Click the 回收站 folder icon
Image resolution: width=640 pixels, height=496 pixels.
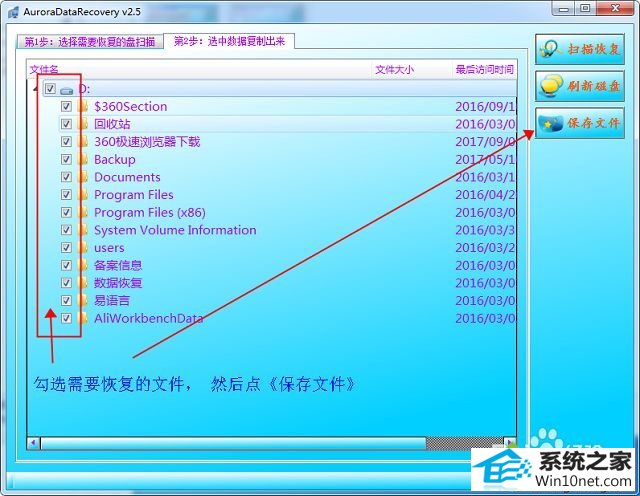click(82, 124)
